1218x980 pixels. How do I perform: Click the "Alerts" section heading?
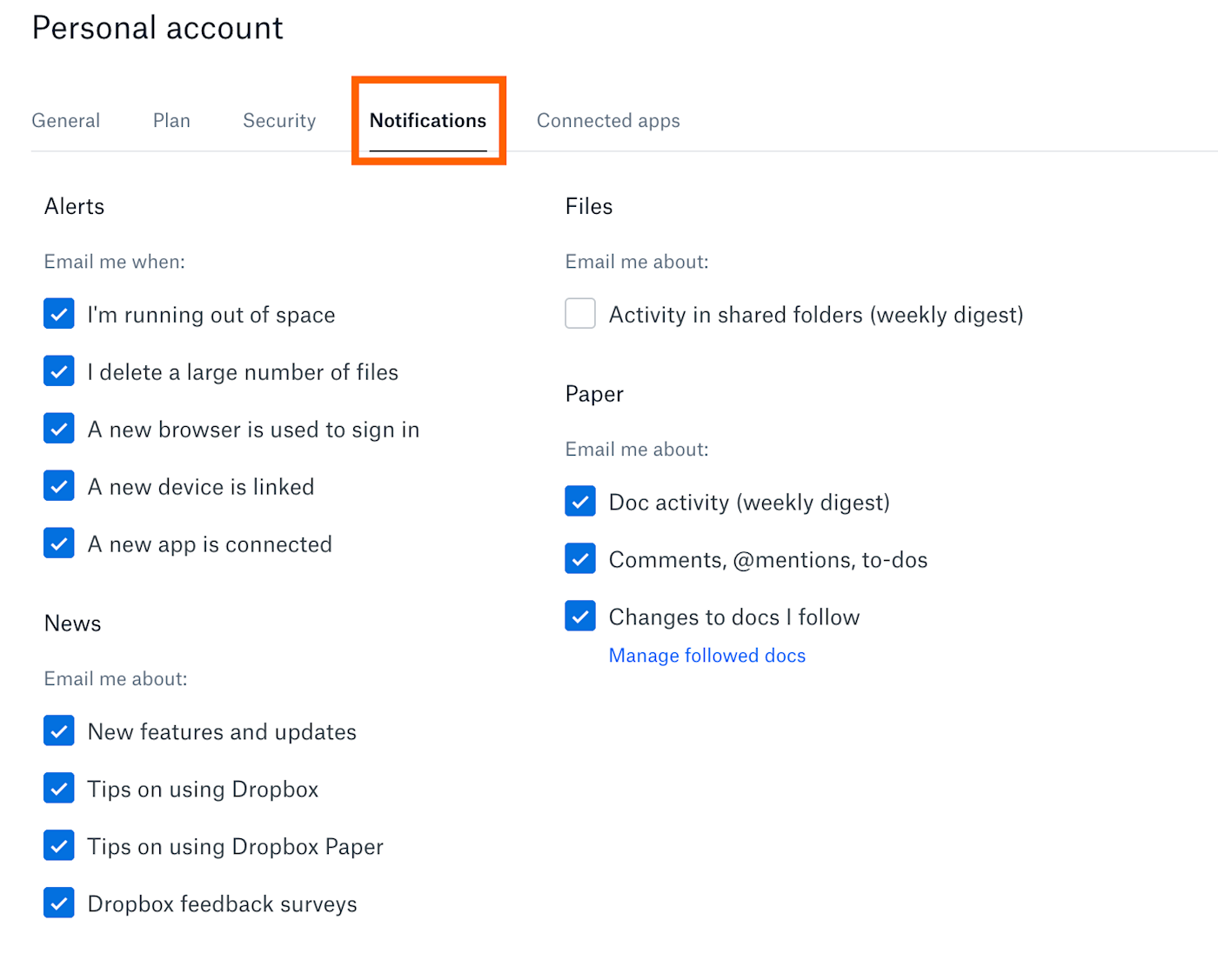[74, 206]
